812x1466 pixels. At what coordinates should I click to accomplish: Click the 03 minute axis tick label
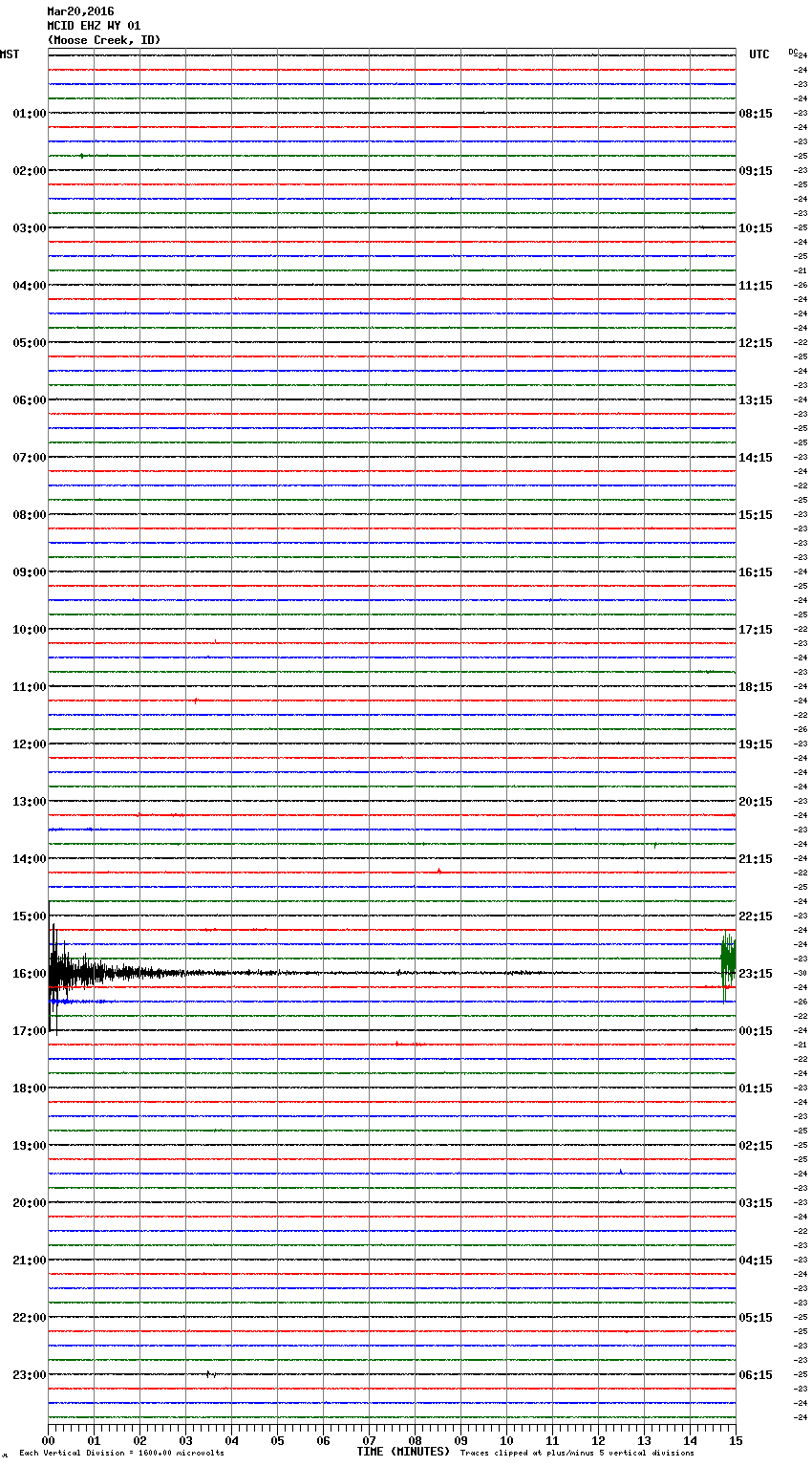pyautogui.click(x=185, y=1440)
